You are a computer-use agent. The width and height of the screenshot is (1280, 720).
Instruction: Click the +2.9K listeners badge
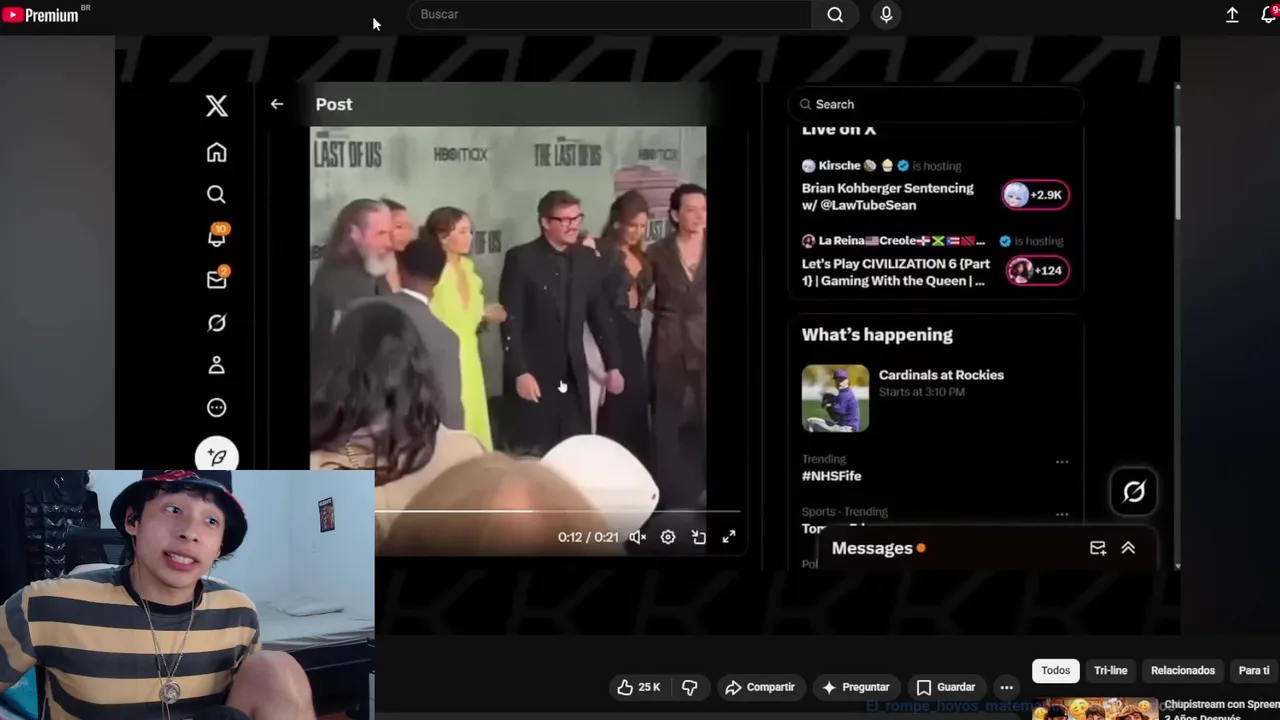[x=1036, y=195]
